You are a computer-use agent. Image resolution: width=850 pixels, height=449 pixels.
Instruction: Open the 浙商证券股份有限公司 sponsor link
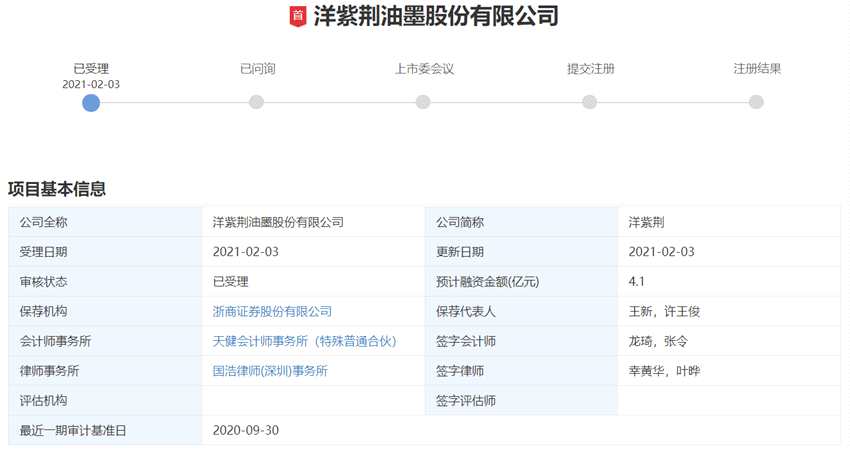(272, 311)
